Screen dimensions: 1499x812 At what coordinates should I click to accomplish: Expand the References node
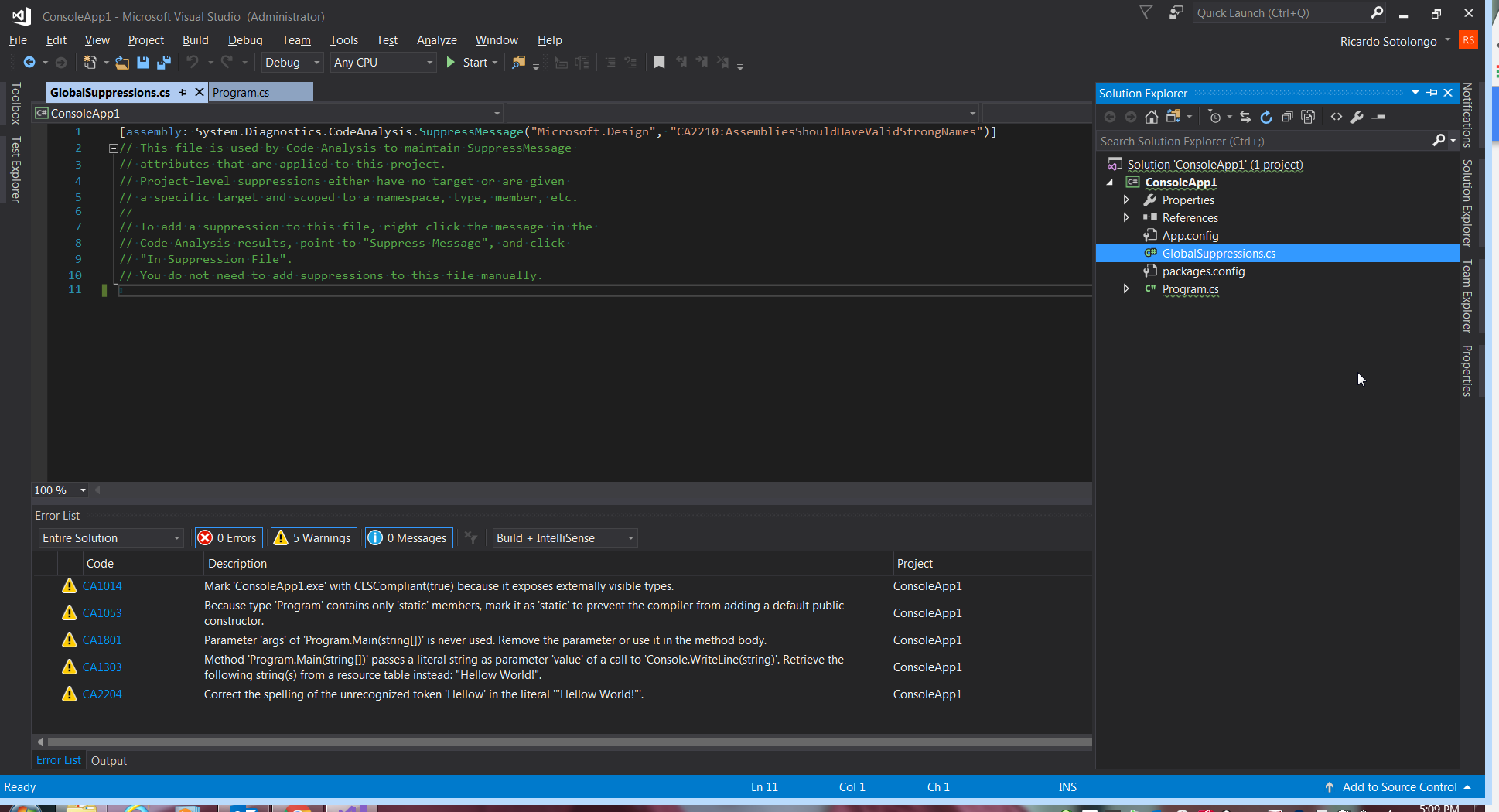pyautogui.click(x=1126, y=217)
